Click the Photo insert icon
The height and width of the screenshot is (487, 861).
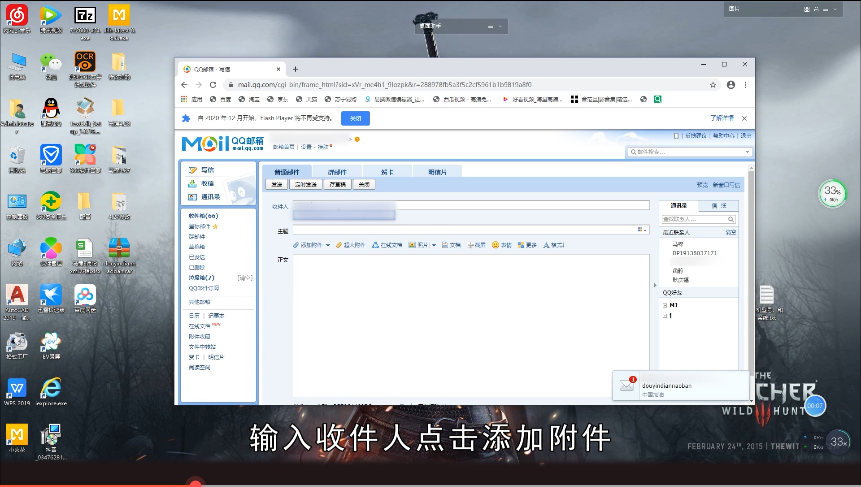[412, 245]
